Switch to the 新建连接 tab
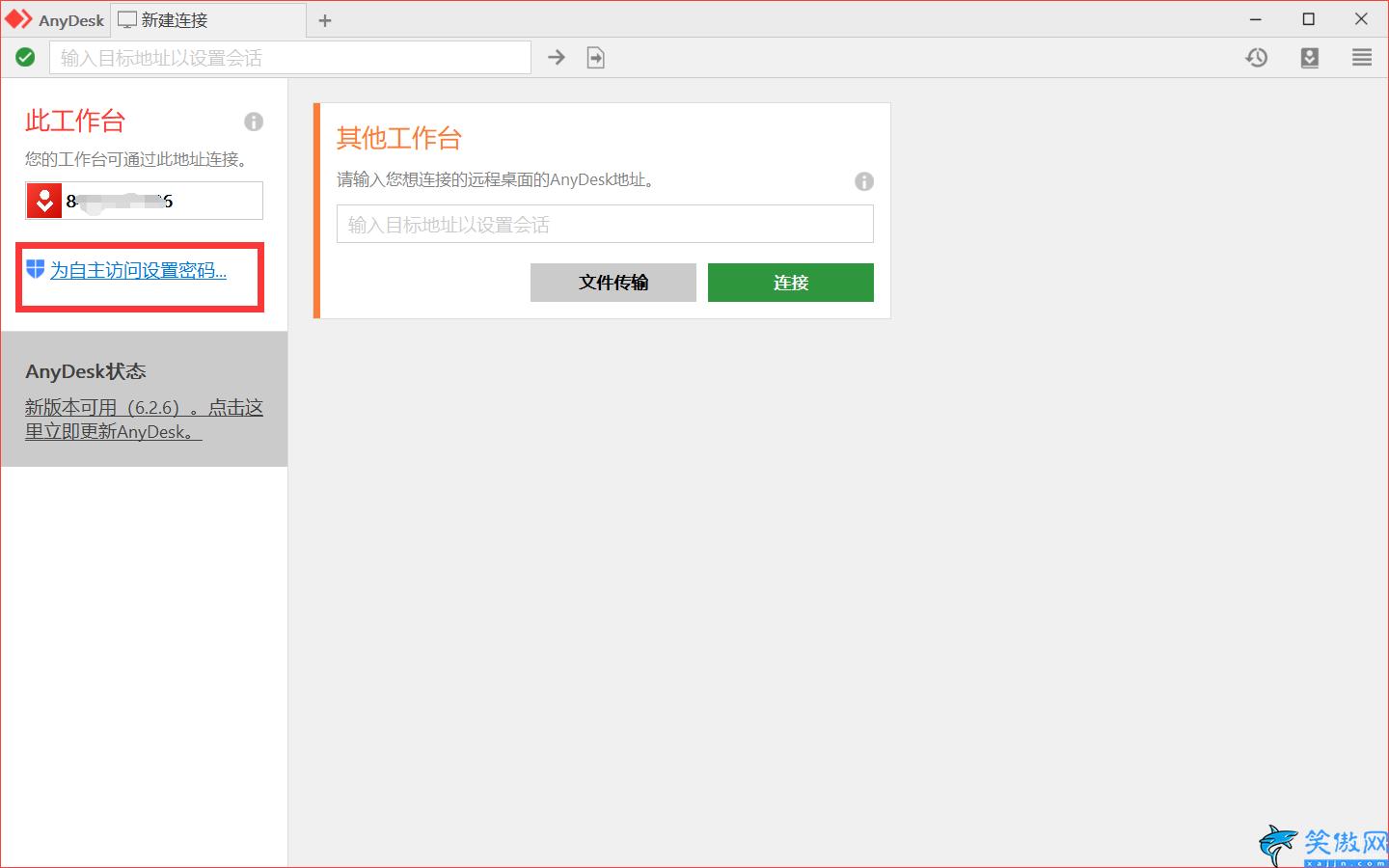1389x868 pixels. click(x=209, y=20)
